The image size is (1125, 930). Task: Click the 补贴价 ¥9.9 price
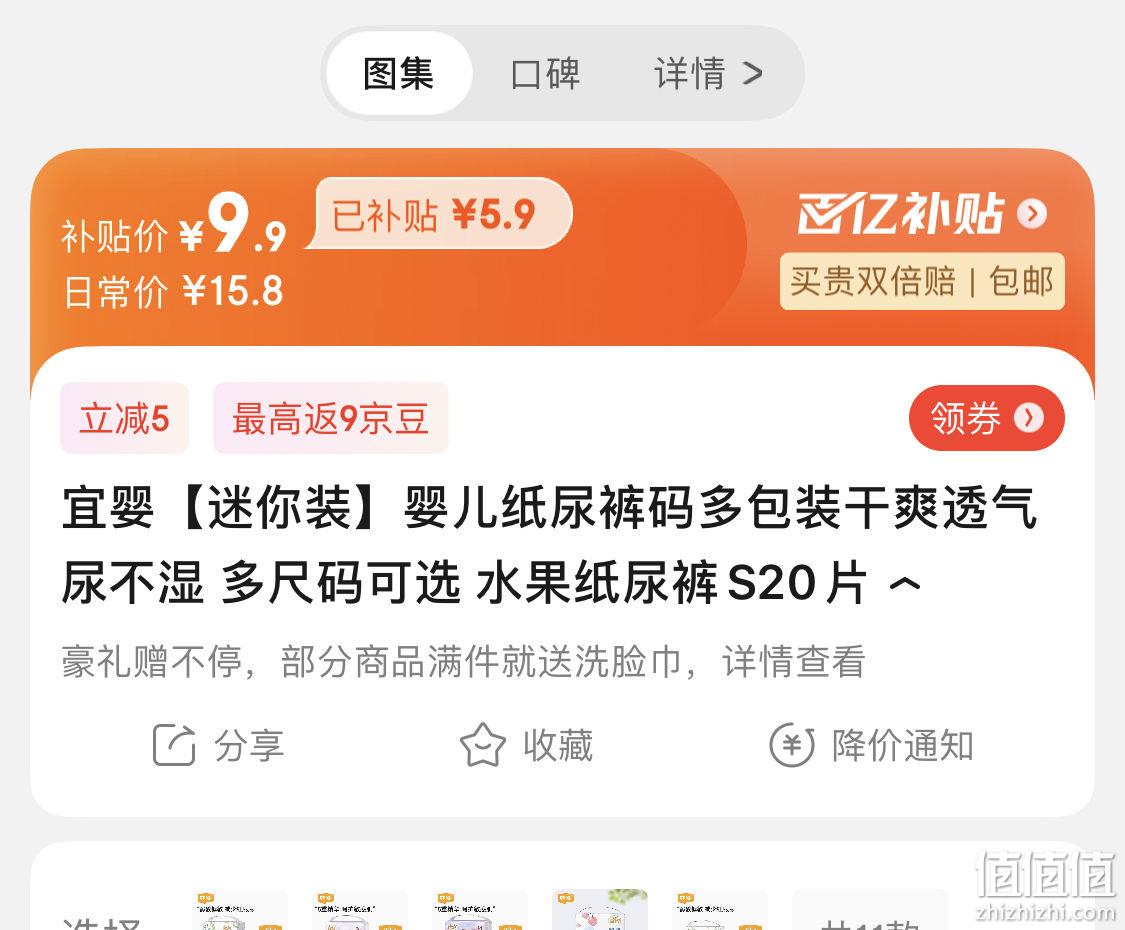tap(174, 225)
